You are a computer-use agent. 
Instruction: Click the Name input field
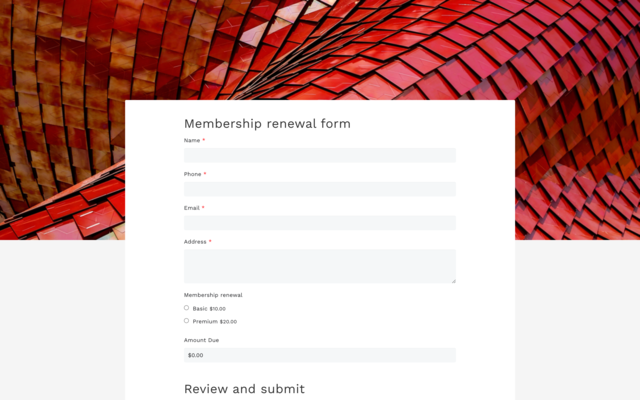(x=320, y=155)
